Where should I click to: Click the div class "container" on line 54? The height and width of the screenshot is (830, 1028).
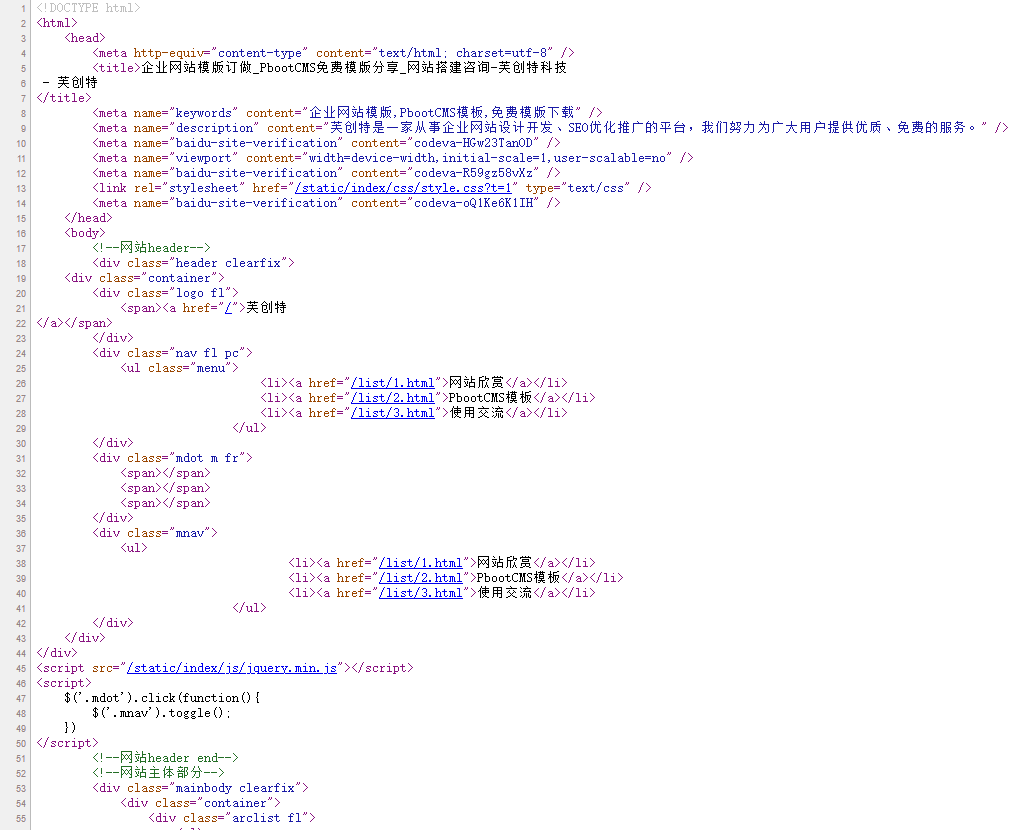[x=200, y=803]
